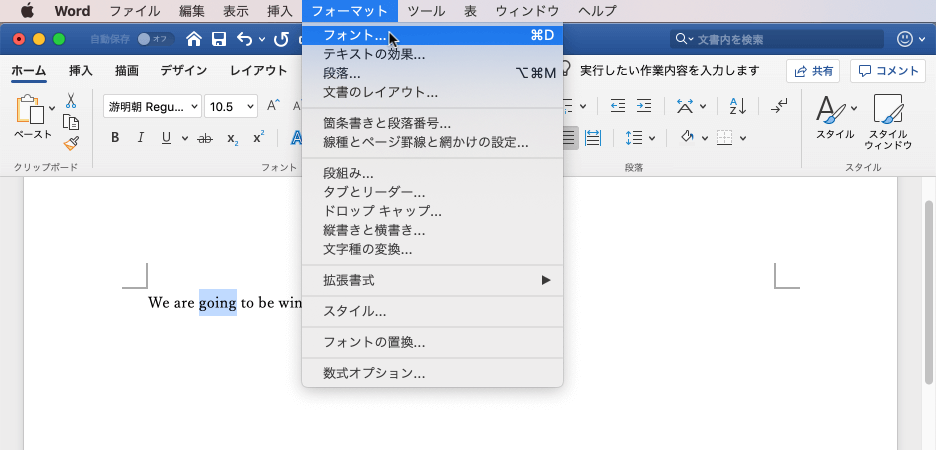The width and height of the screenshot is (936, 450).
Task: Choose フォント... from Format menu
Action: tap(432, 35)
